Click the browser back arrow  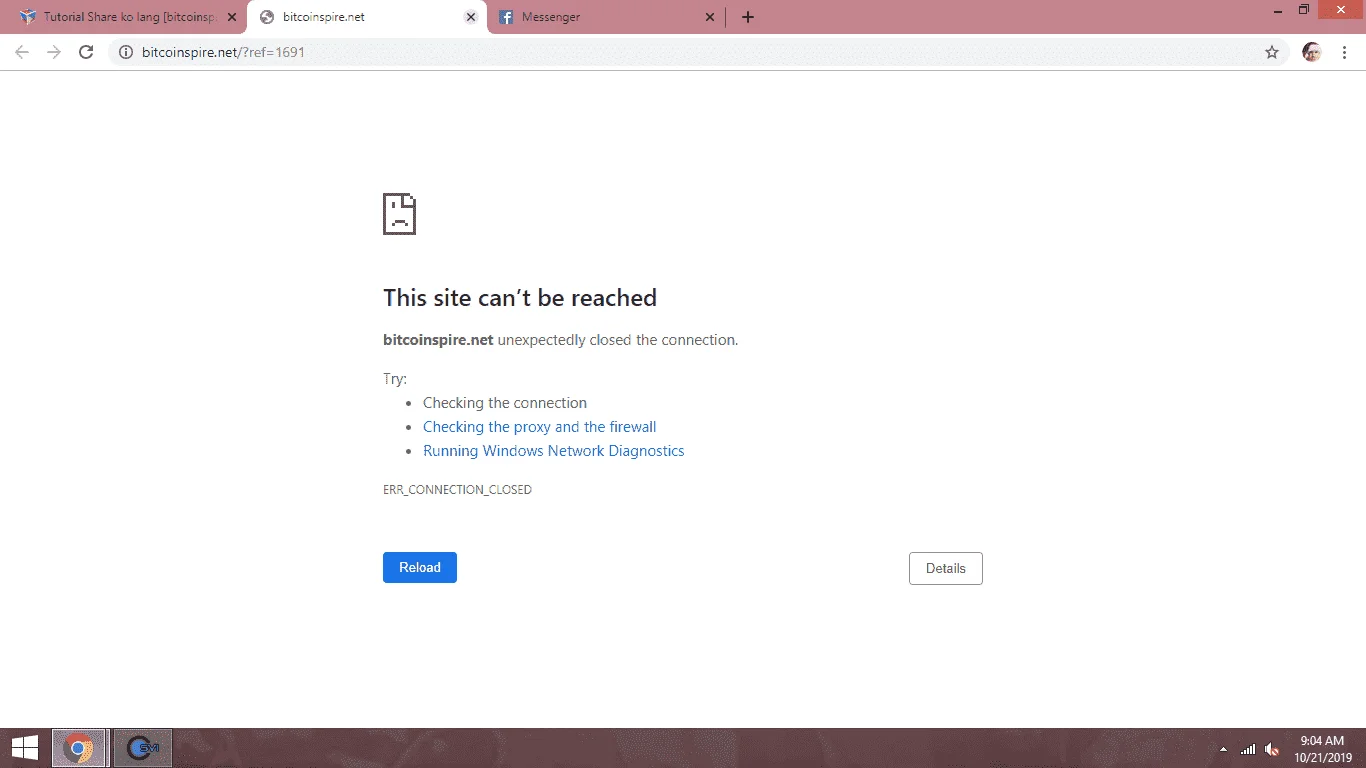pyautogui.click(x=22, y=52)
